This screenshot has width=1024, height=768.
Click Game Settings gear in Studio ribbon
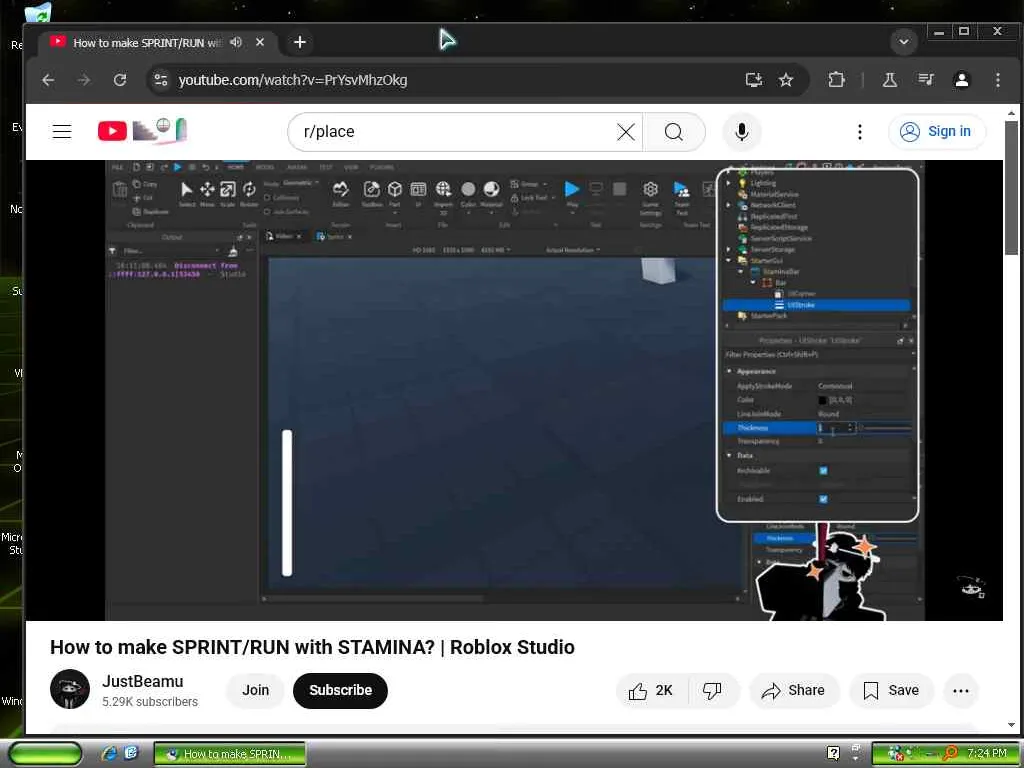coord(650,189)
